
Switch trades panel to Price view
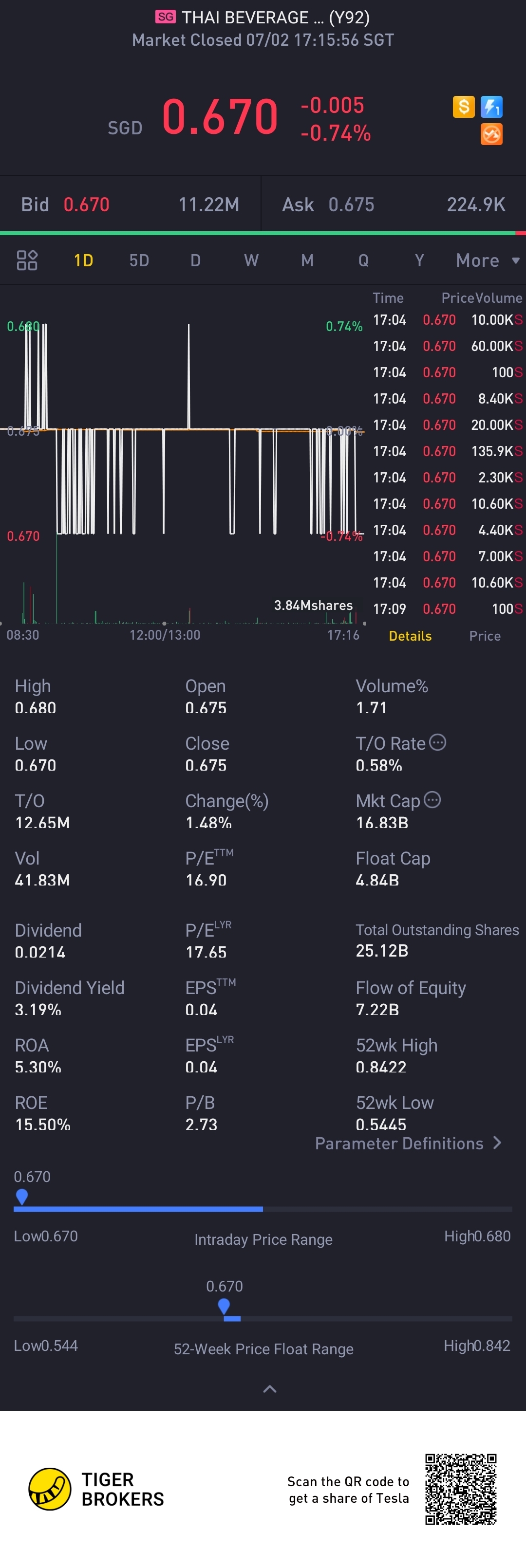click(x=485, y=635)
